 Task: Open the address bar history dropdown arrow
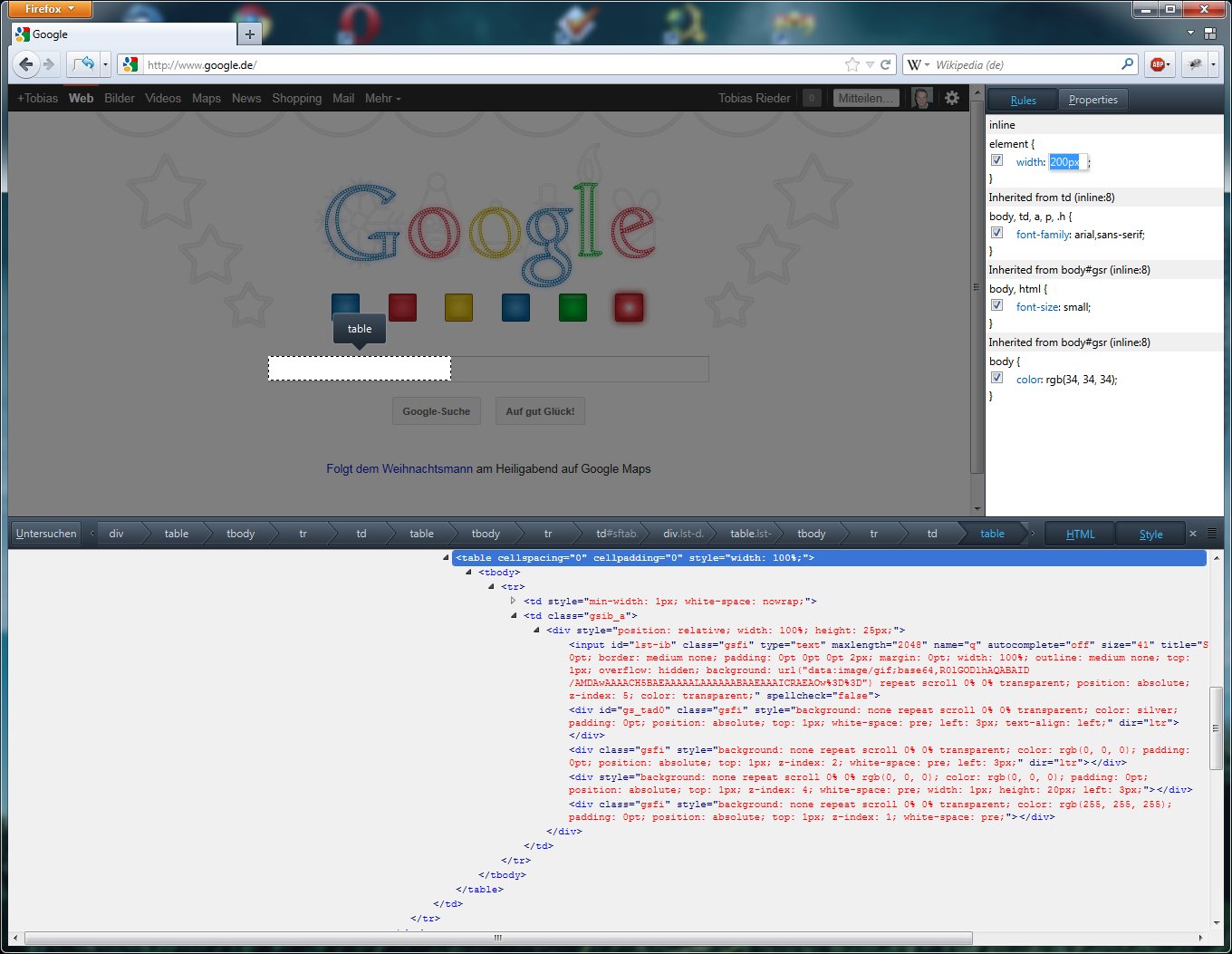tap(870, 64)
